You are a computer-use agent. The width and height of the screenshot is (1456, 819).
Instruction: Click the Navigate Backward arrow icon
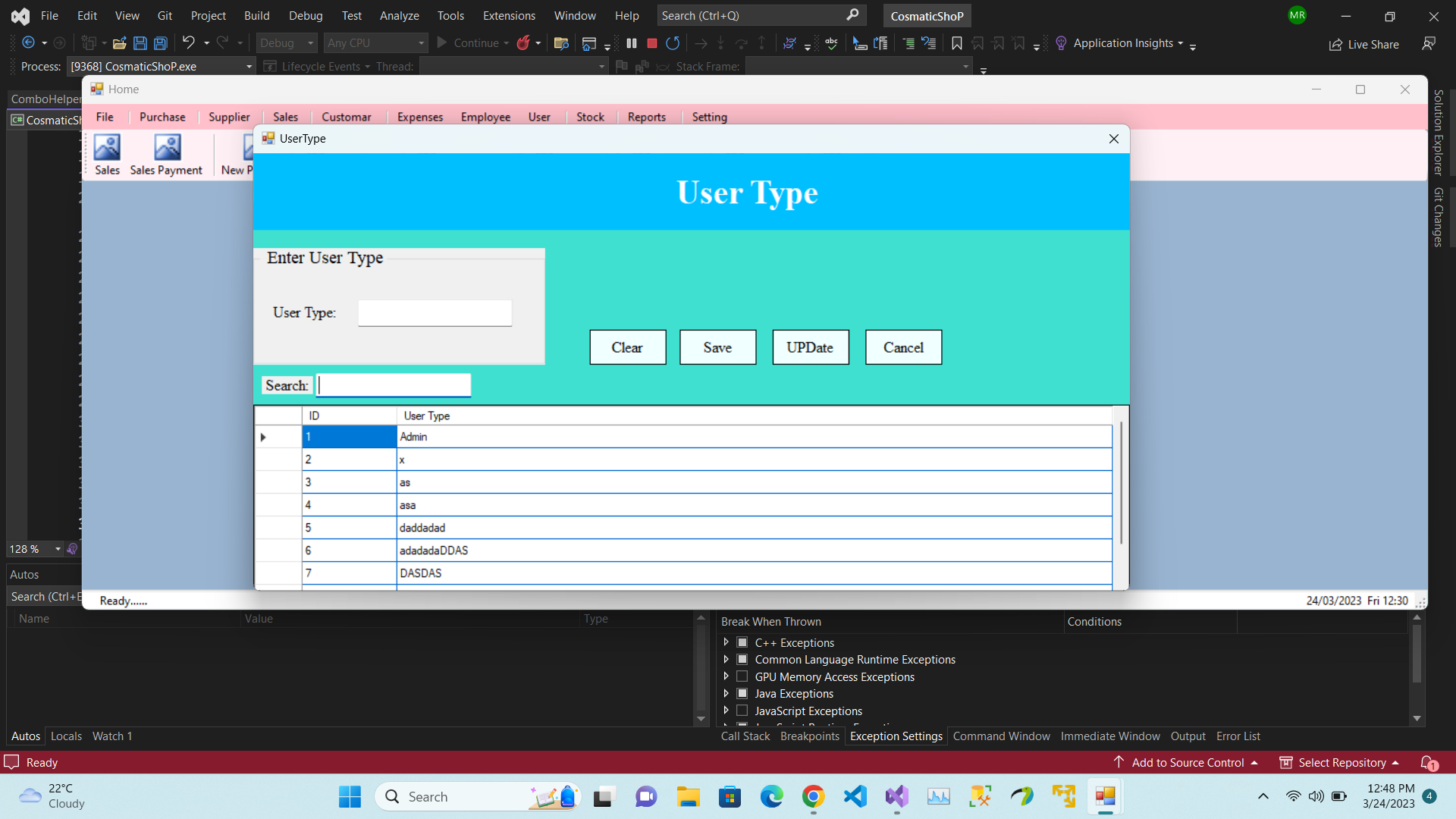click(x=29, y=43)
